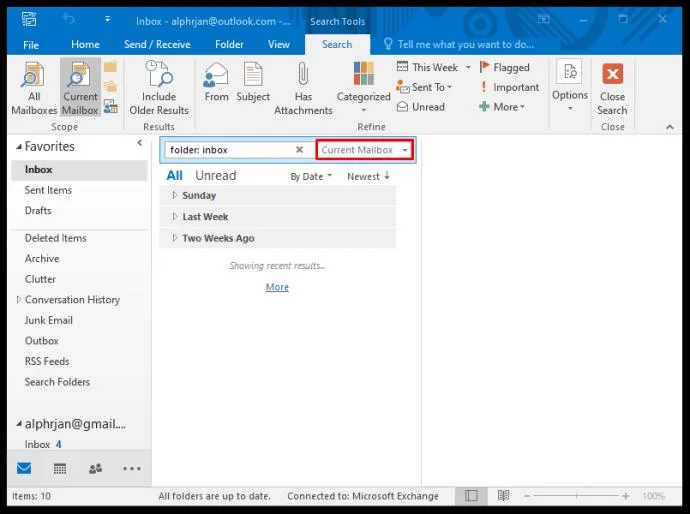Show only Unread messages in ribbon
This screenshot has width=690, height=514.
click(421, 107)
